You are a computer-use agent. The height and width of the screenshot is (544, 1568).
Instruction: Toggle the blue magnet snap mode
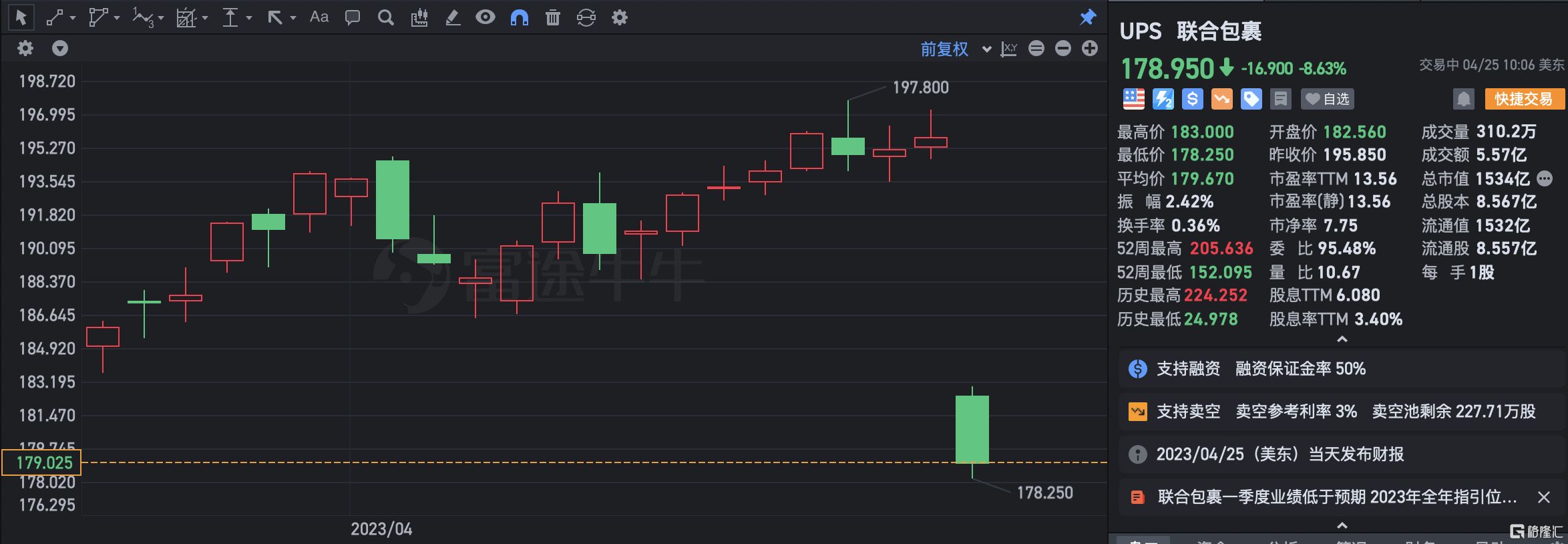[x=520, y=17]
